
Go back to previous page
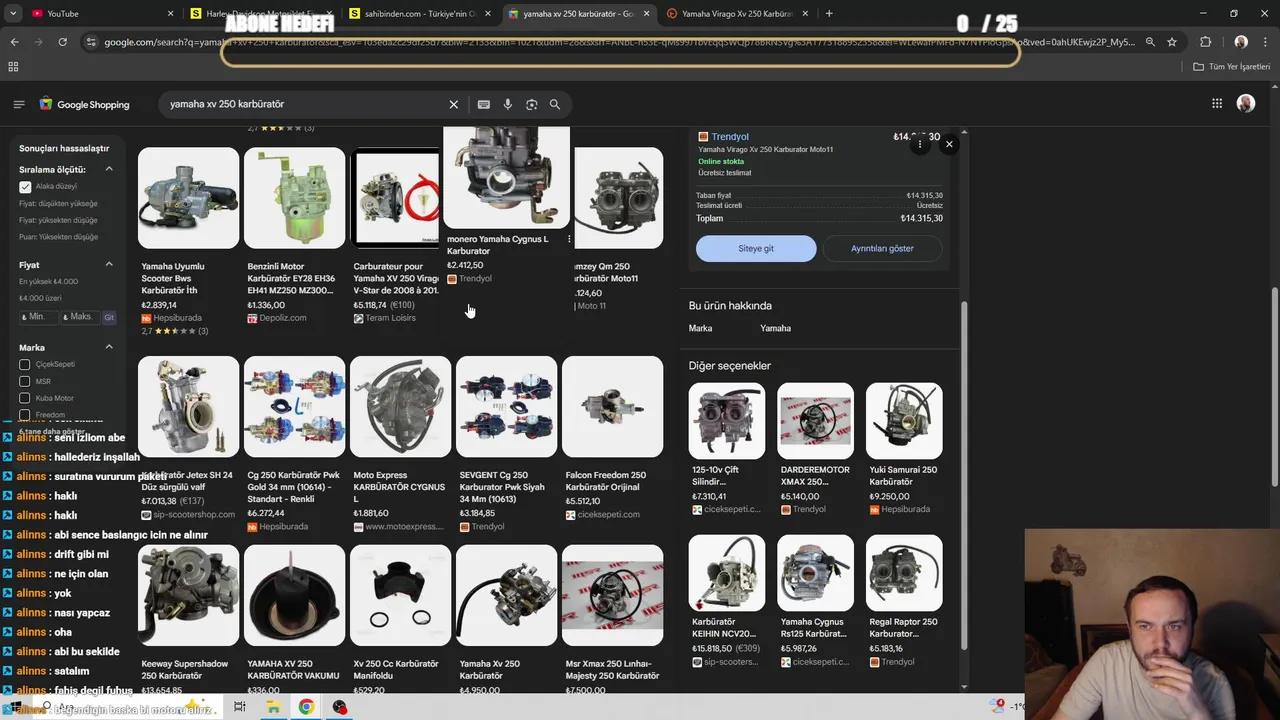[x=14, y=42]
